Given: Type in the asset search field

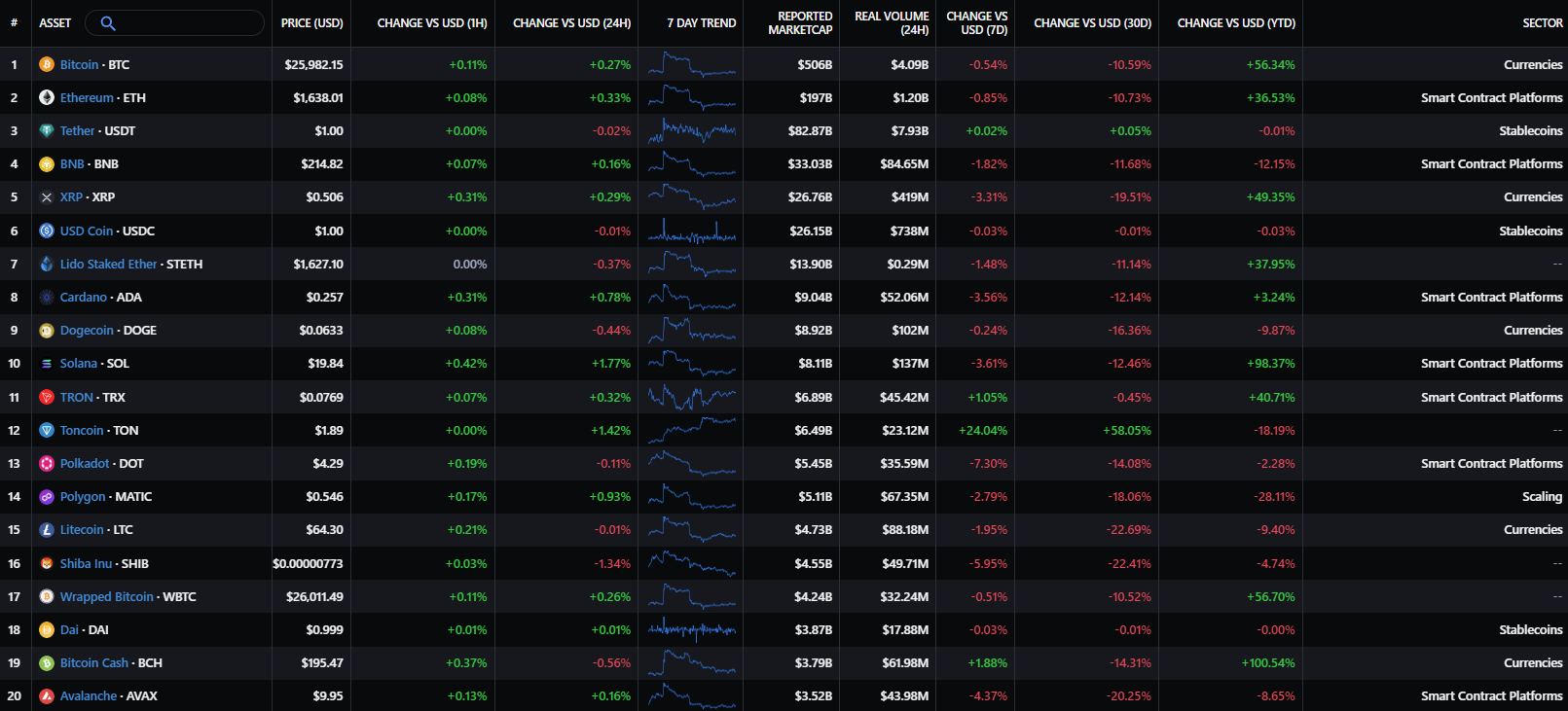Looking at the screenshot, I should (x=185, y=23).
